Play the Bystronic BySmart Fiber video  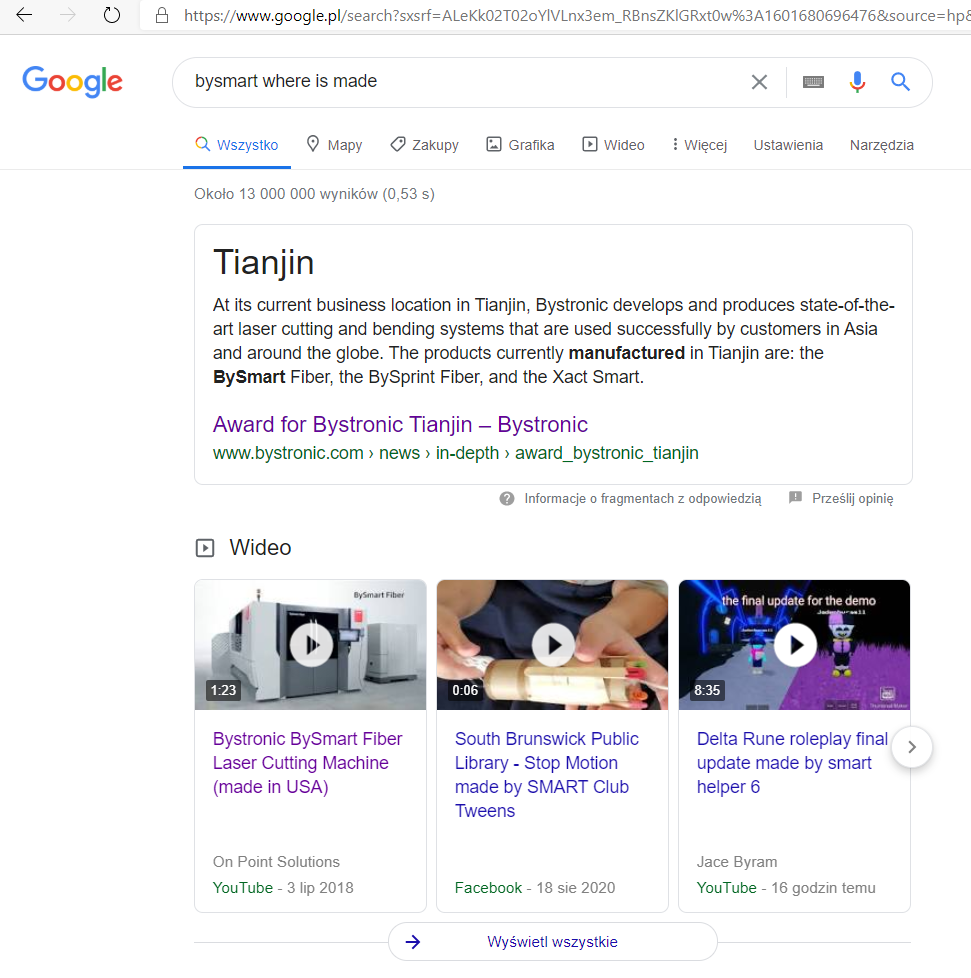pyautogui.click(x=311, y=645)
